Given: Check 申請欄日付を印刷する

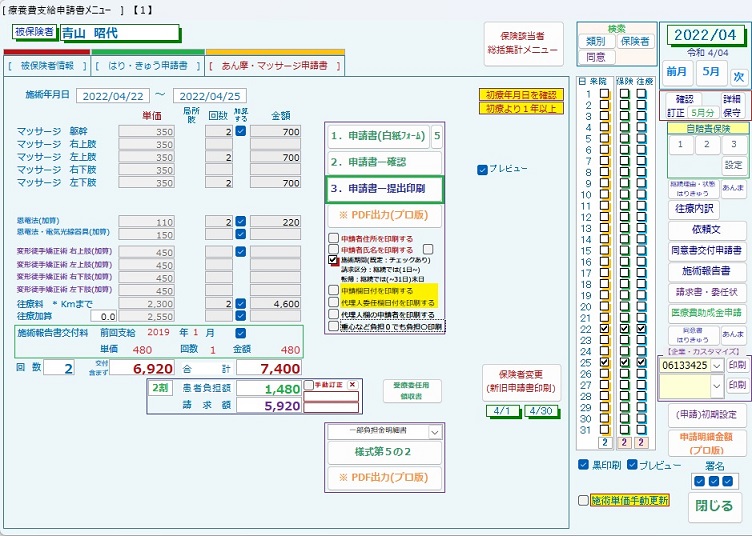Looking at the screenshot, I should coord(333,291).
